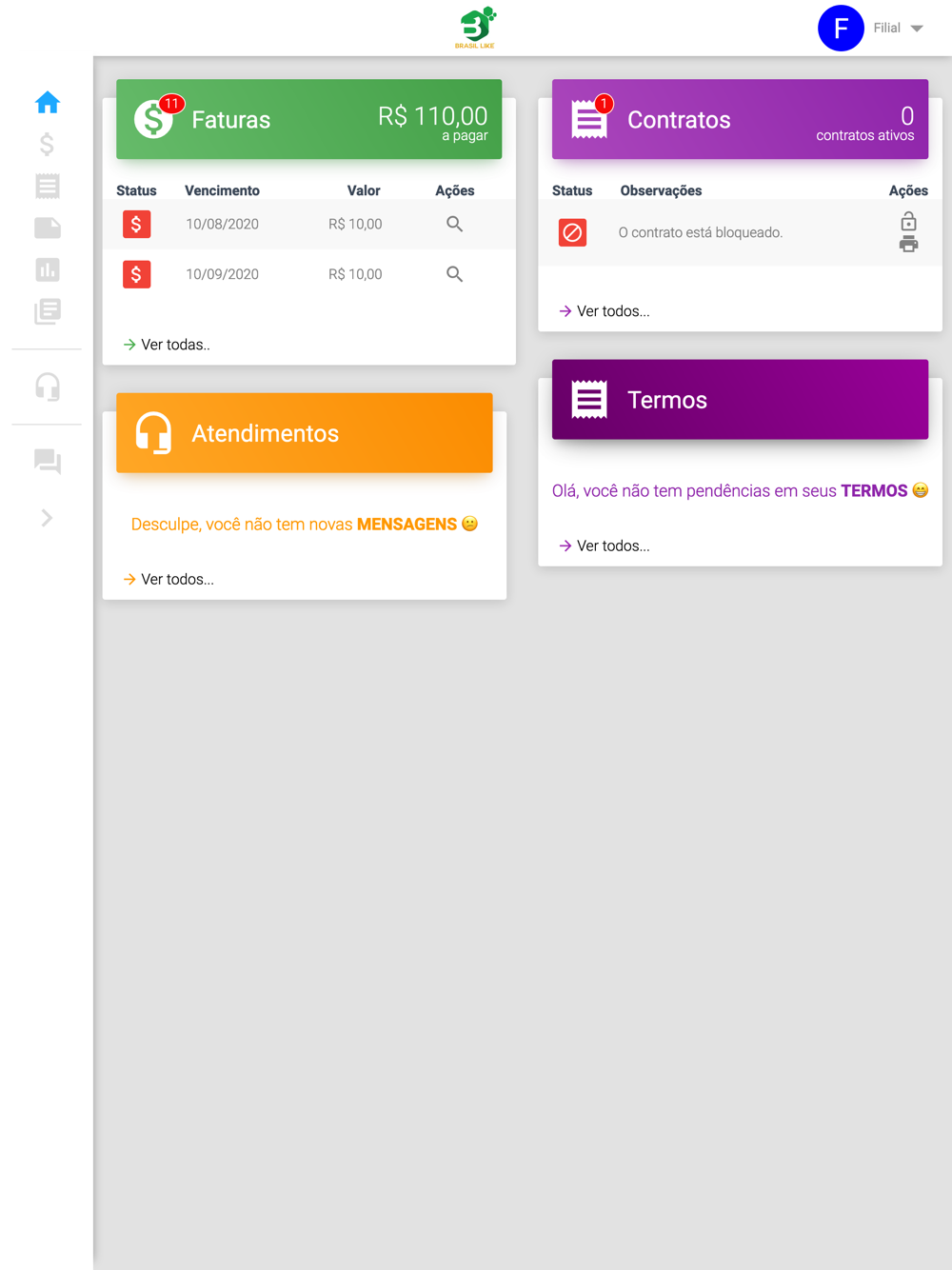Click red status icon for 10/08/2020 invoice
Image resolution: width=952 pixels, height=1270 pixels.
pyautogui.click(x=136, y=225)
